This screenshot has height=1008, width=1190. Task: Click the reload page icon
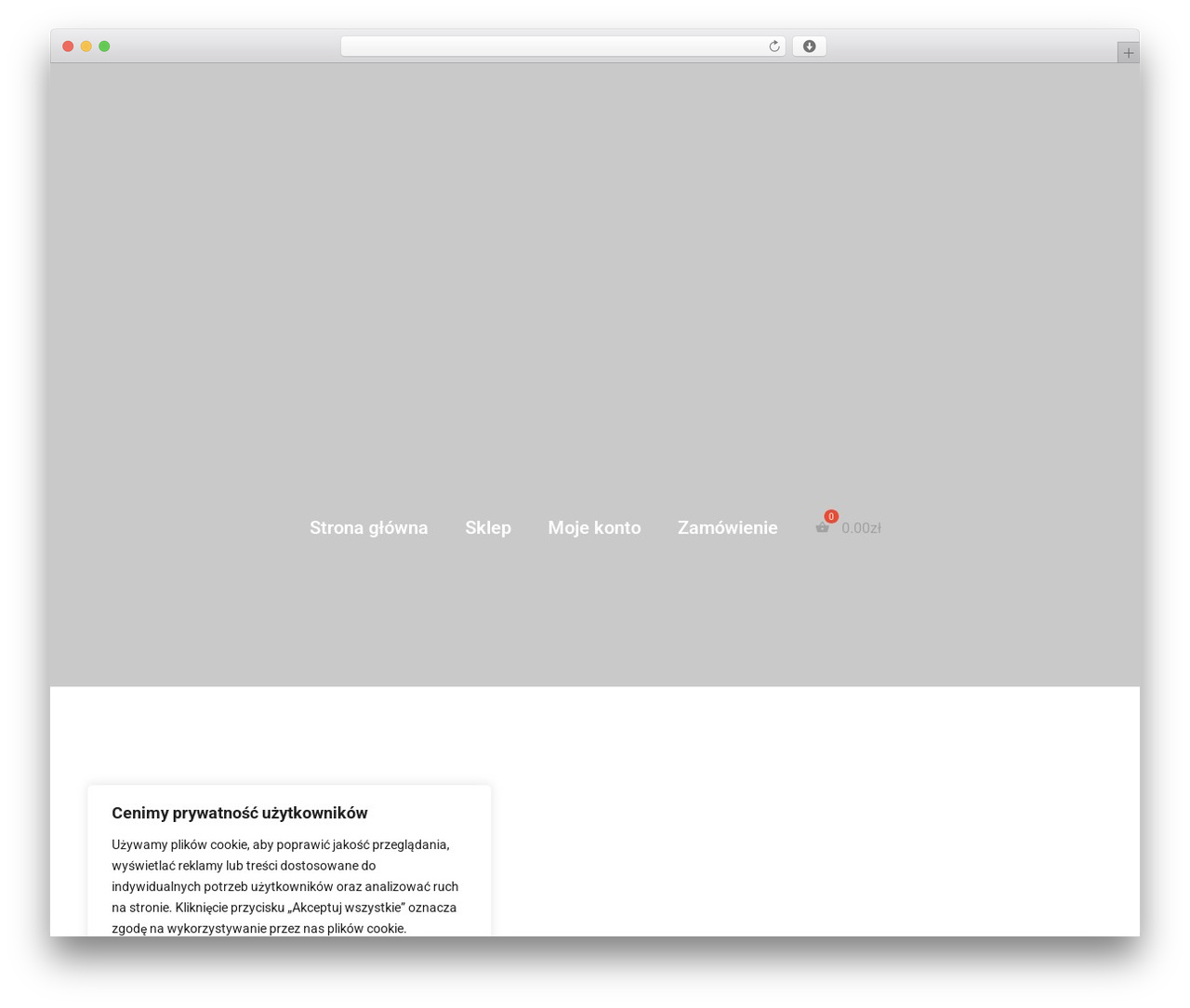coord(773,46)
